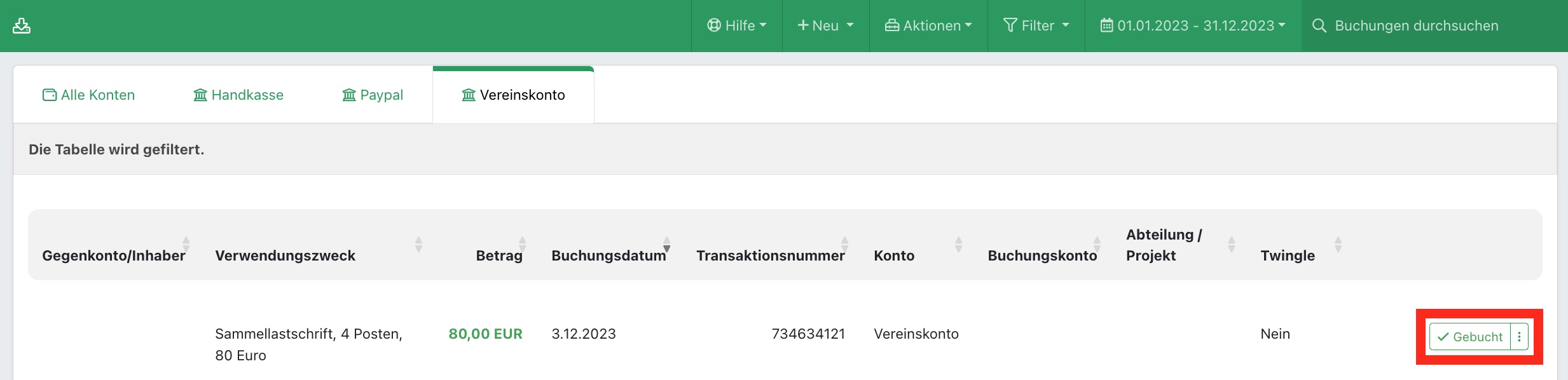This screenshot has width=1568, height=380.
Task: Click the Gebucht status button
Action: point(1470,337)
